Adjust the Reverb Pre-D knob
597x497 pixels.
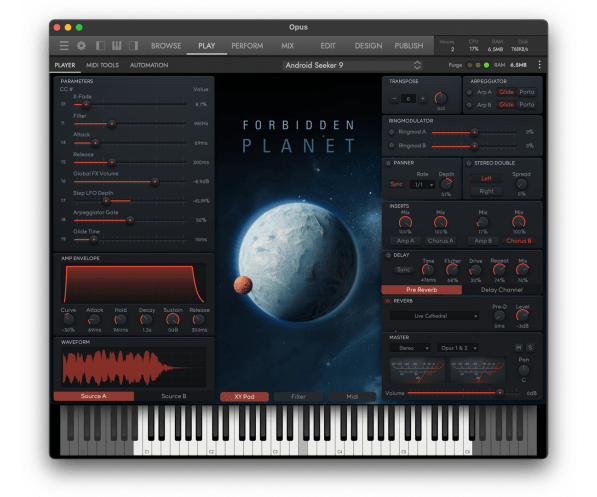[x=499, y=316]
